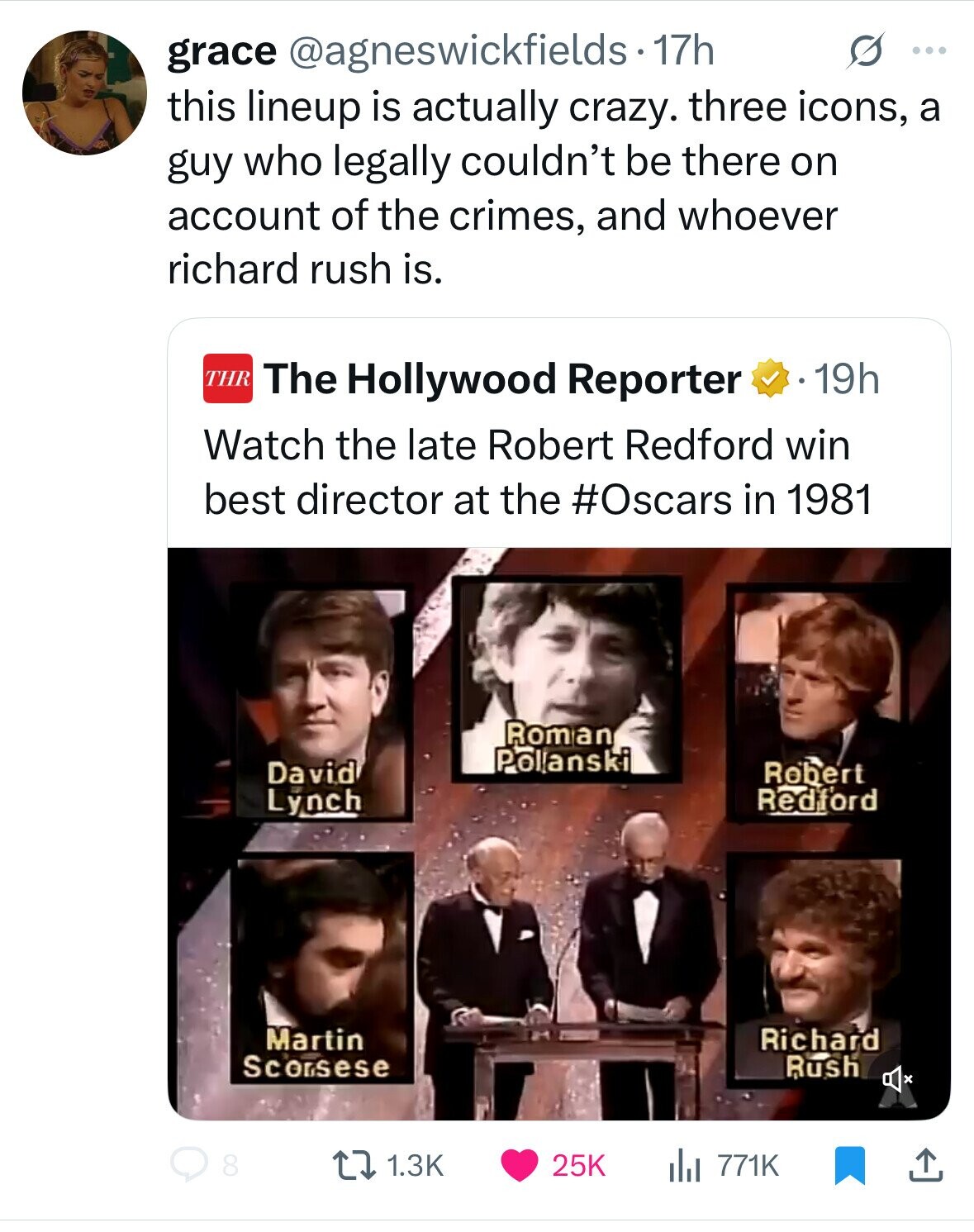
Task: Click the slashed-circle icon beside the timestamp
Action: 861,51
